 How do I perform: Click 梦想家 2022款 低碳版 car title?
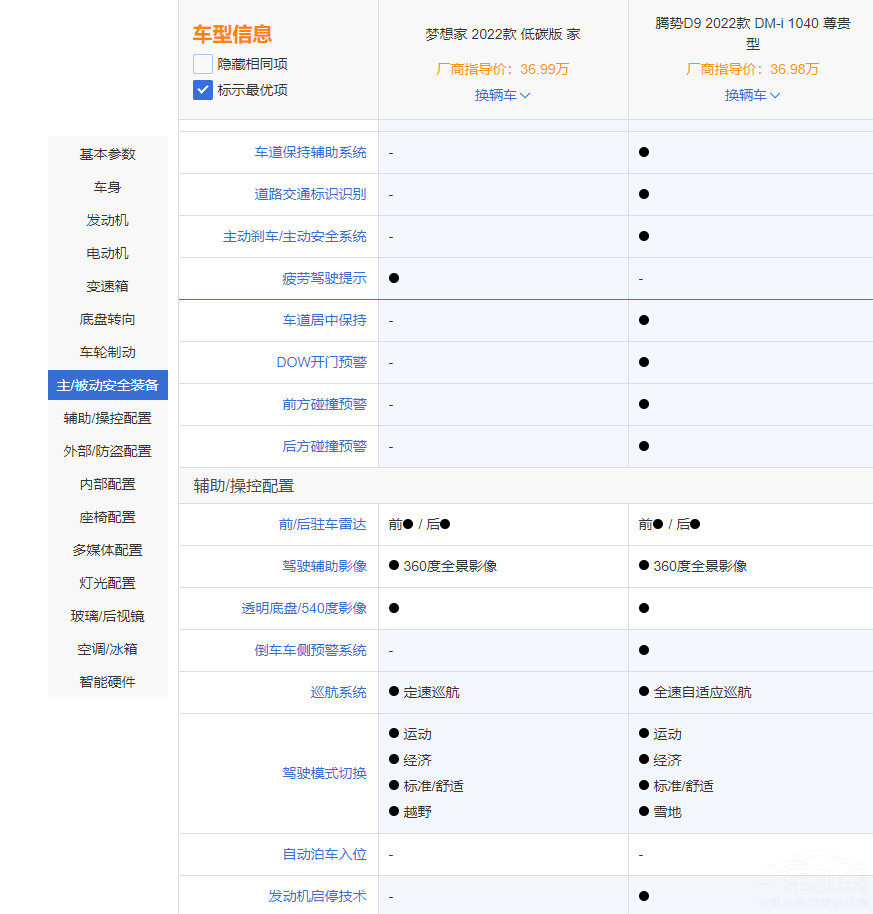click(502, 34)
